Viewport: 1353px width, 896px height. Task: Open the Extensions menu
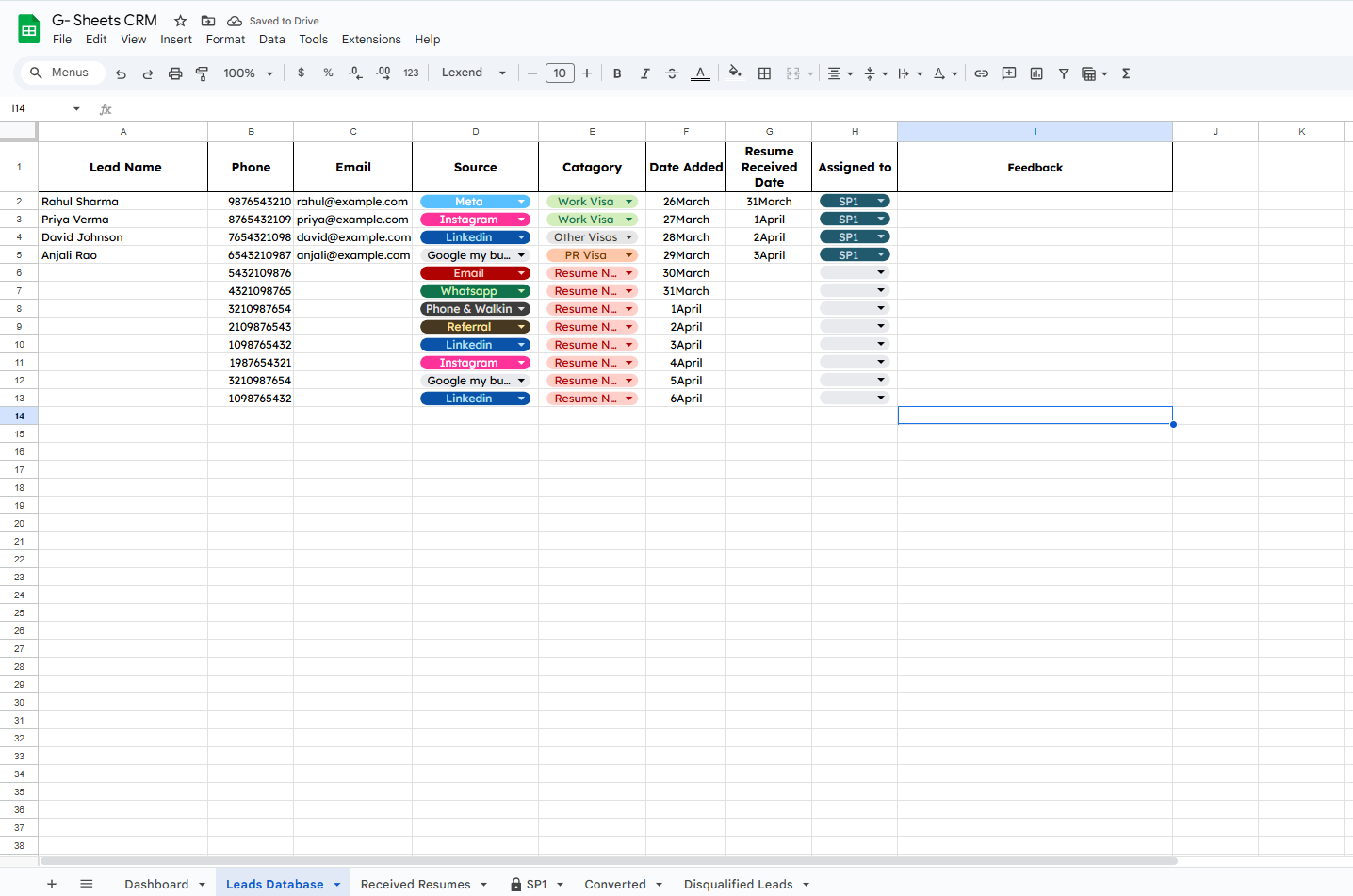(370, 40)
